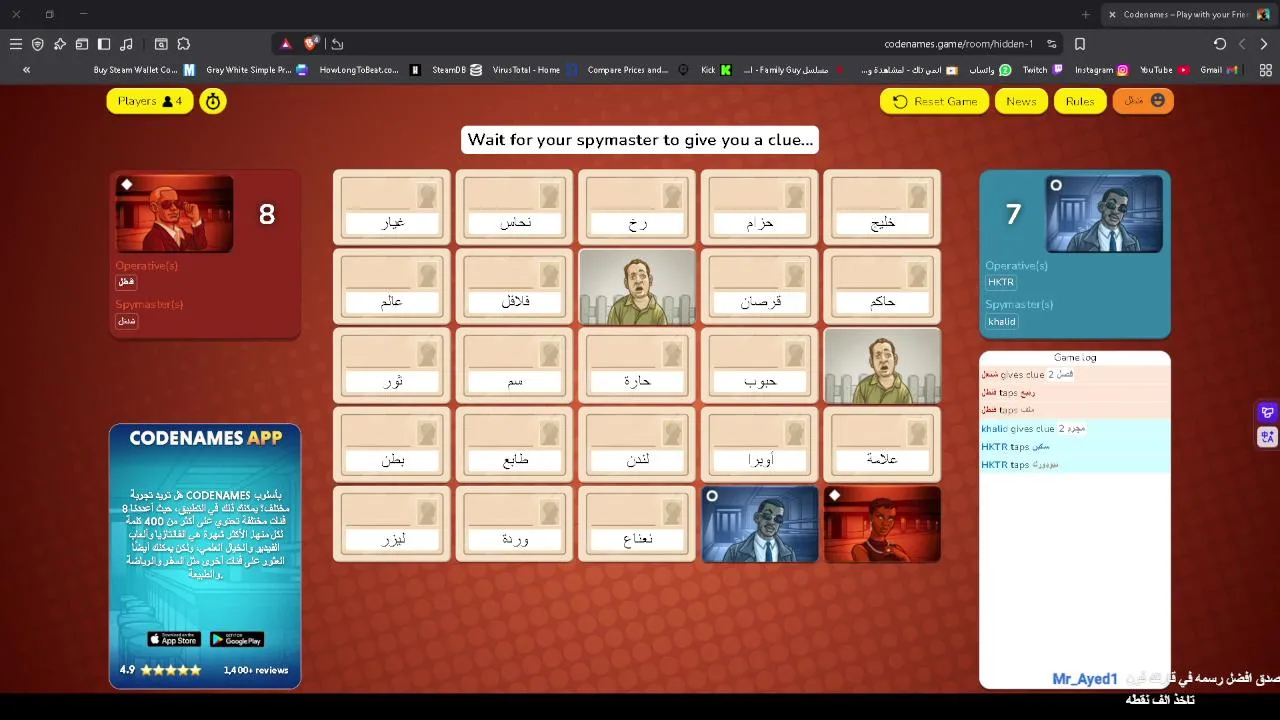Open the orange nickname menu button

pyautogui.click(x=1143, y=101)
